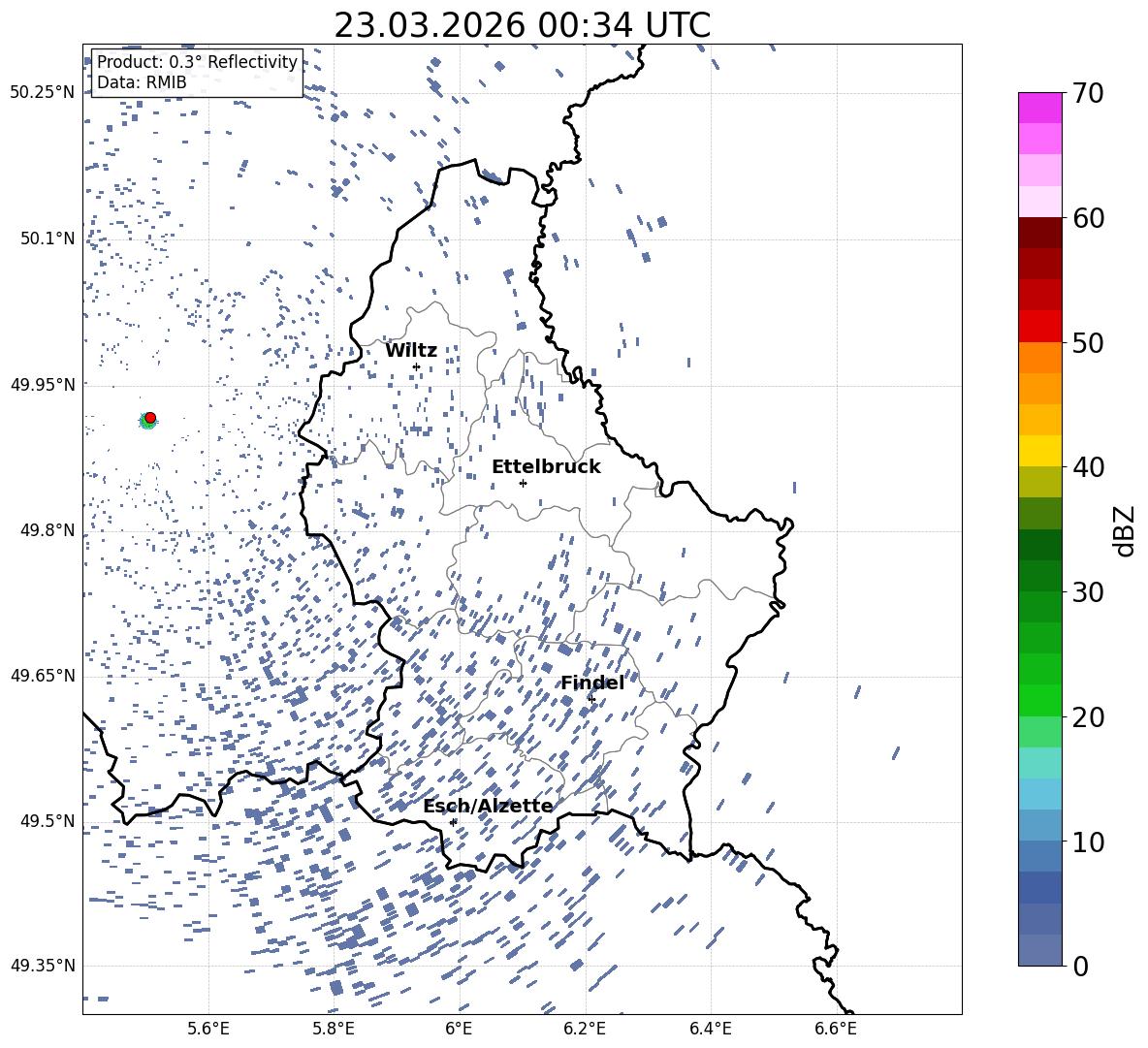Screen dimensions: 1148x1048
Task: Select the Esch/Alzette city label
Action: point(488,807)
